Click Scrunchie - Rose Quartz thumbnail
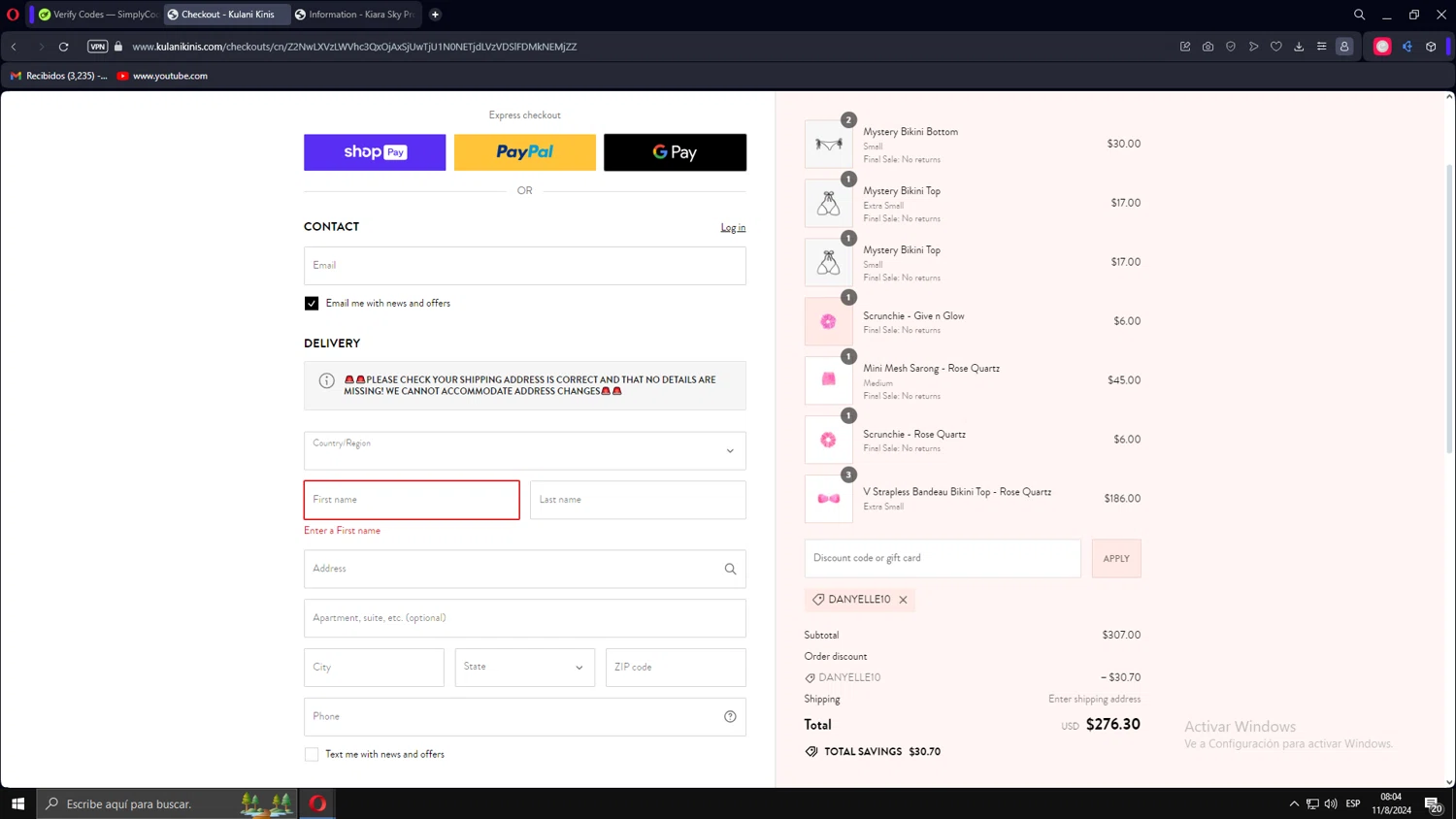The image size is (1456, 819). point(829,440)
